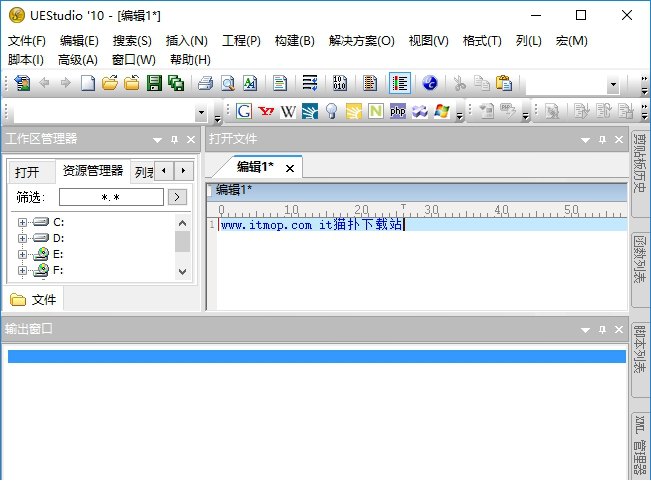The image size is (651, 499).
Task: Close the 编辑1* document tab
Action: (290, 168)
